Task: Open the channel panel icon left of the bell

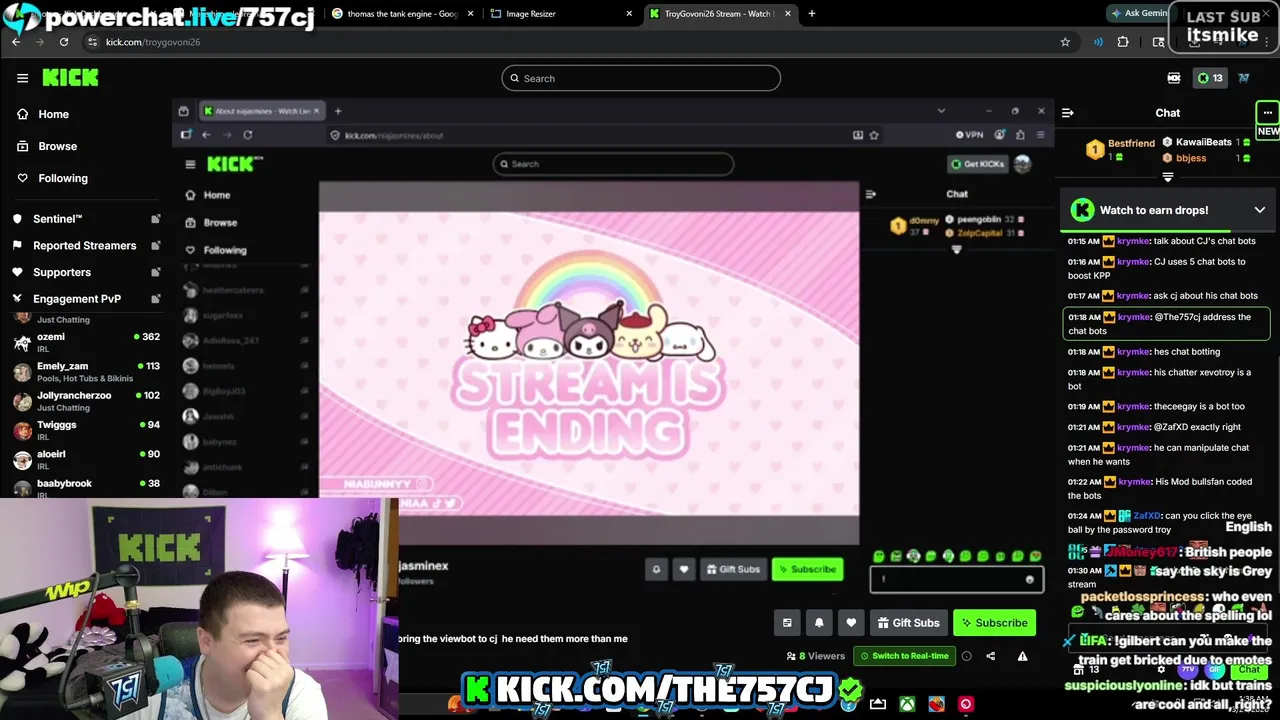Action: tap(787, 623)
